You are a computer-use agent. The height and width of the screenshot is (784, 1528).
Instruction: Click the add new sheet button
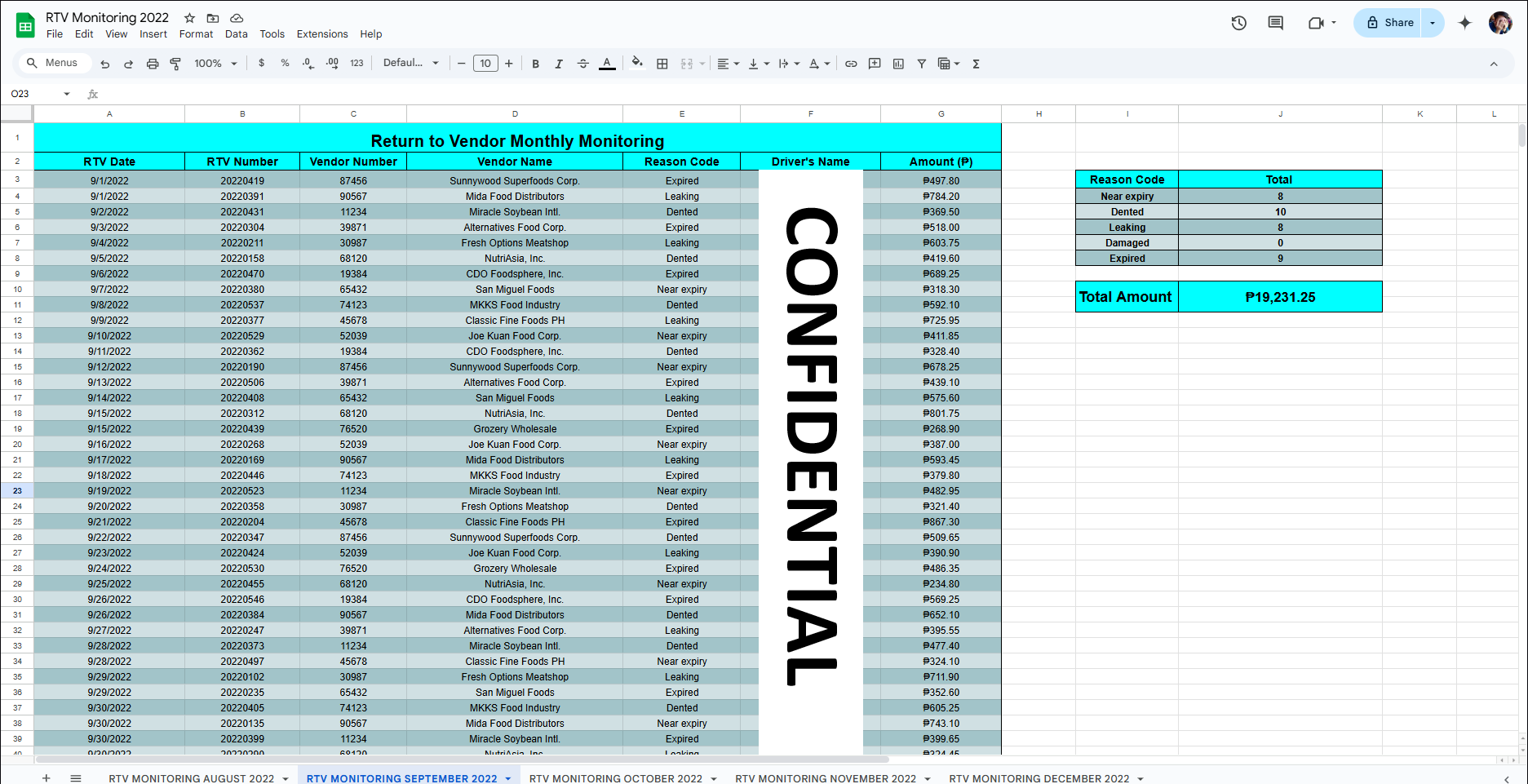pos(47,778)
